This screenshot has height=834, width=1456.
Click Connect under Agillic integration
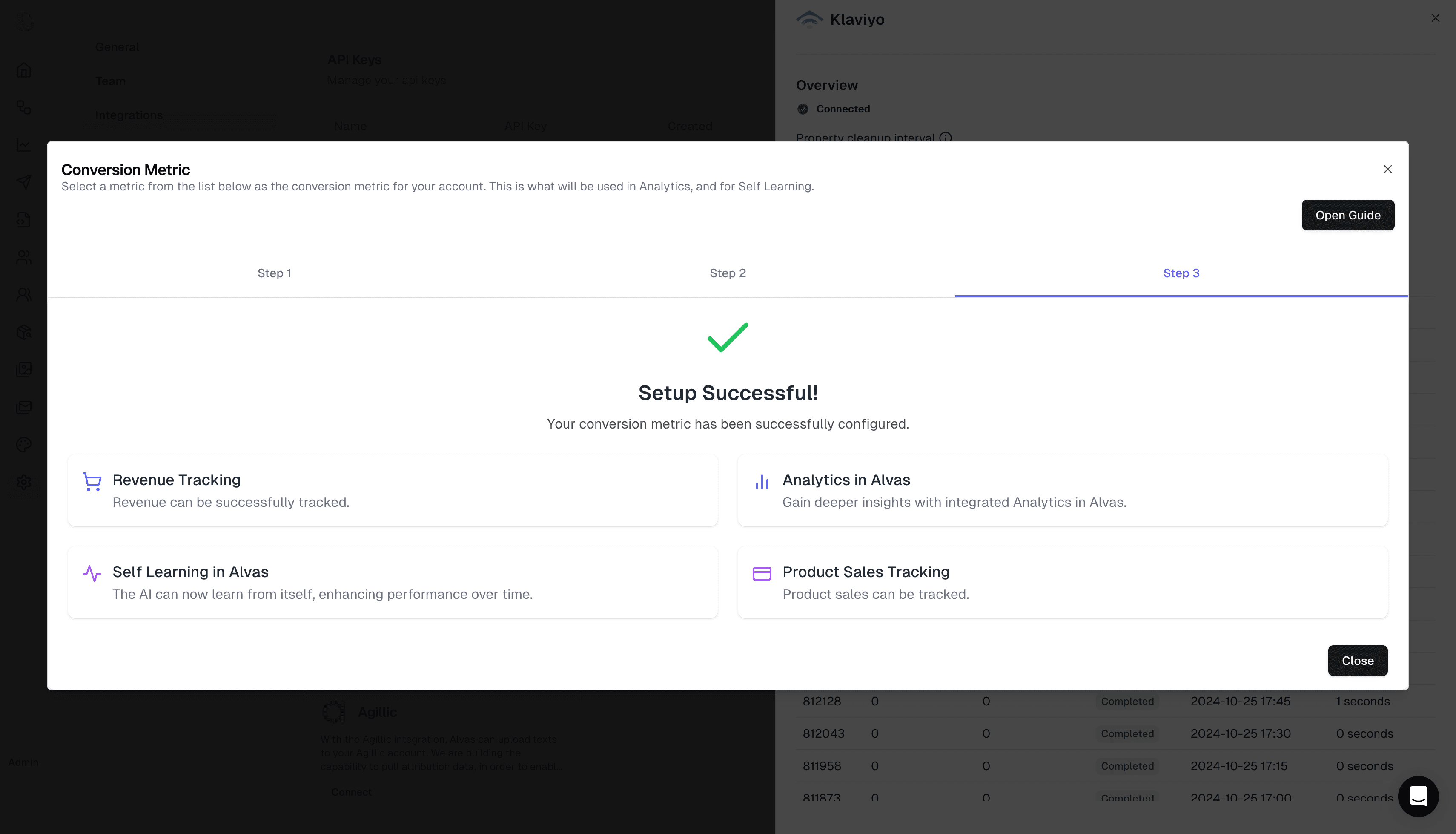point(351,791)
